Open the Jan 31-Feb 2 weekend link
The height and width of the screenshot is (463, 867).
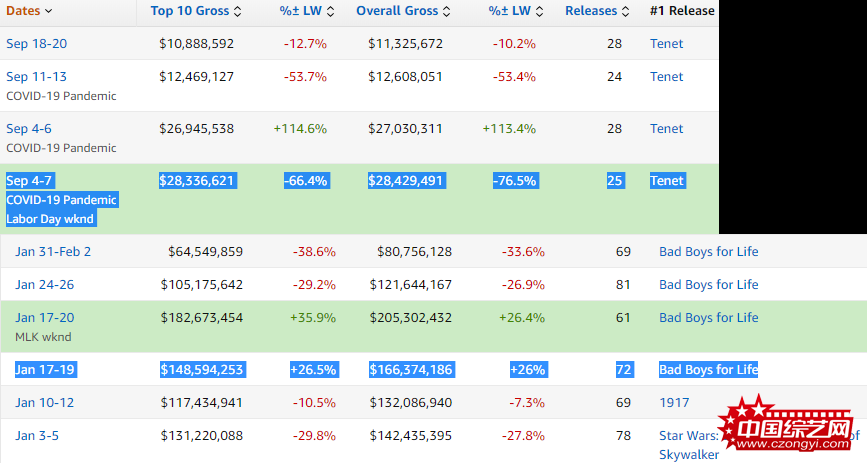point(53,252)
